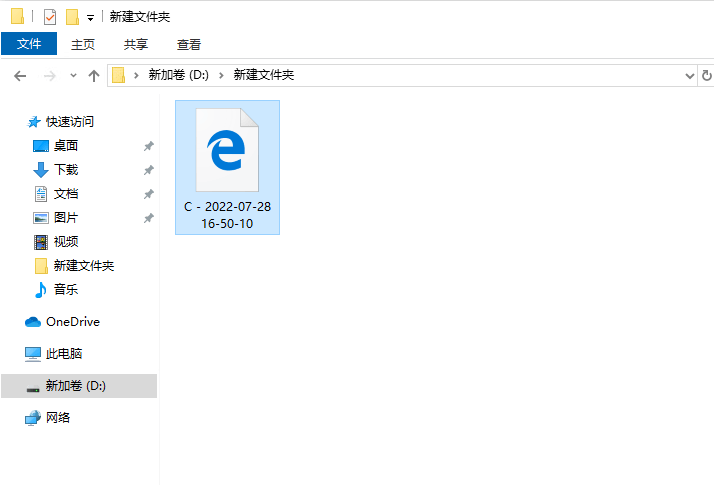The image size is (714, 485).
Task: Click the folder icon in the title bar
Action: pyautogui.click(x=17, y=16)
